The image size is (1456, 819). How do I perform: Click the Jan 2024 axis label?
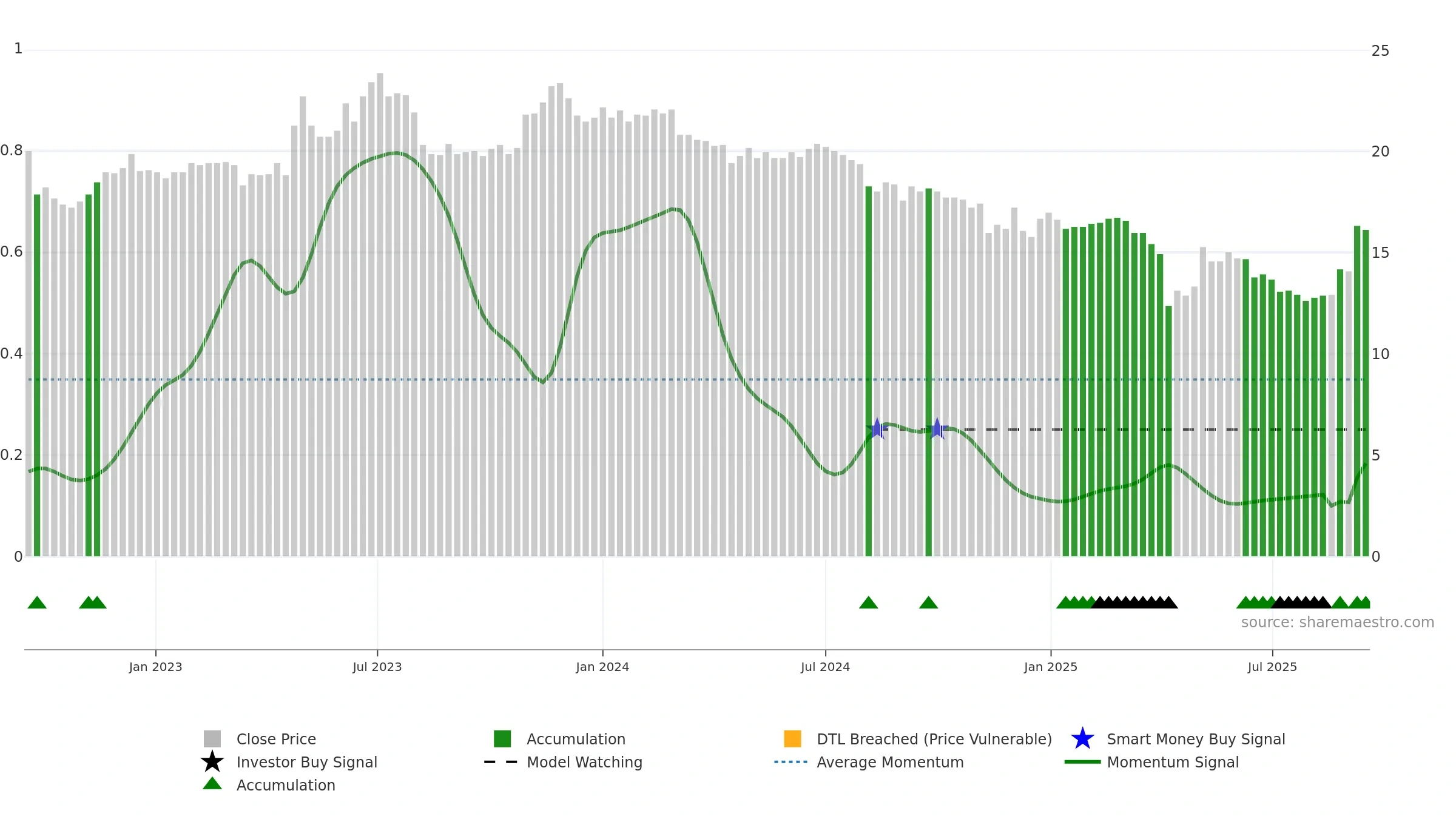pyautogui.click(x=602, y=667)
